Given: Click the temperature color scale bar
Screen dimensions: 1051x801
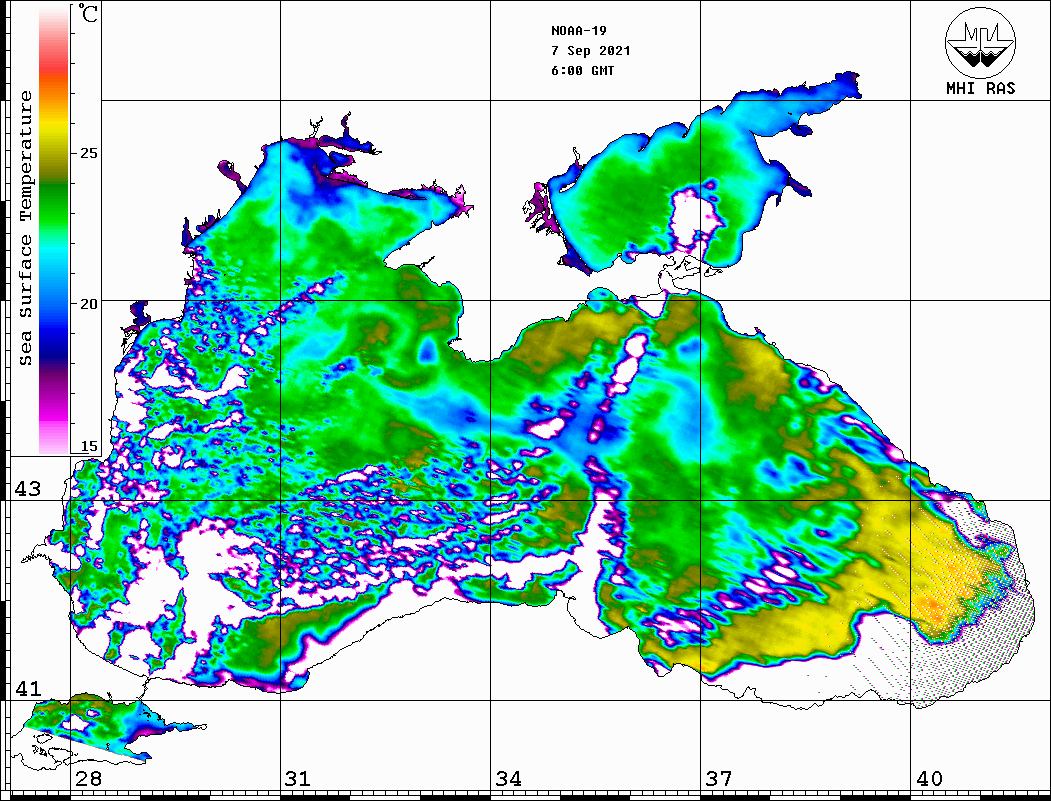Looking at the screenshot, I should pyautogui.click(x=54, y=230).
